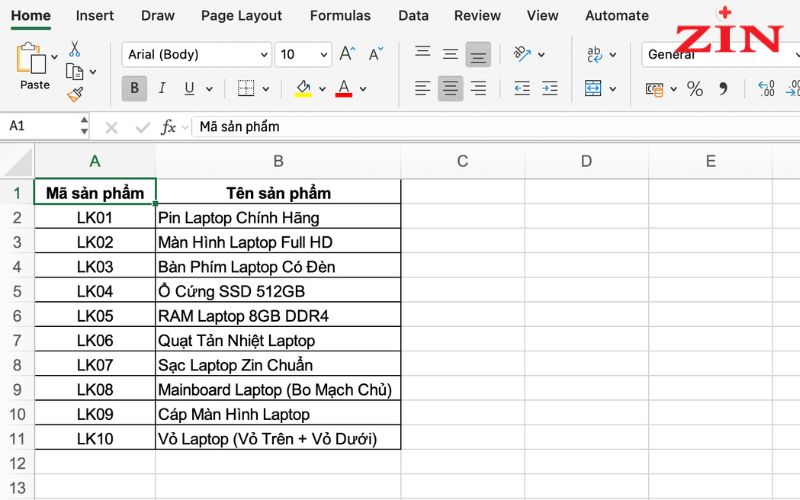
Task: Expand fill color dropdown arrow
Action: click(322, 89)
